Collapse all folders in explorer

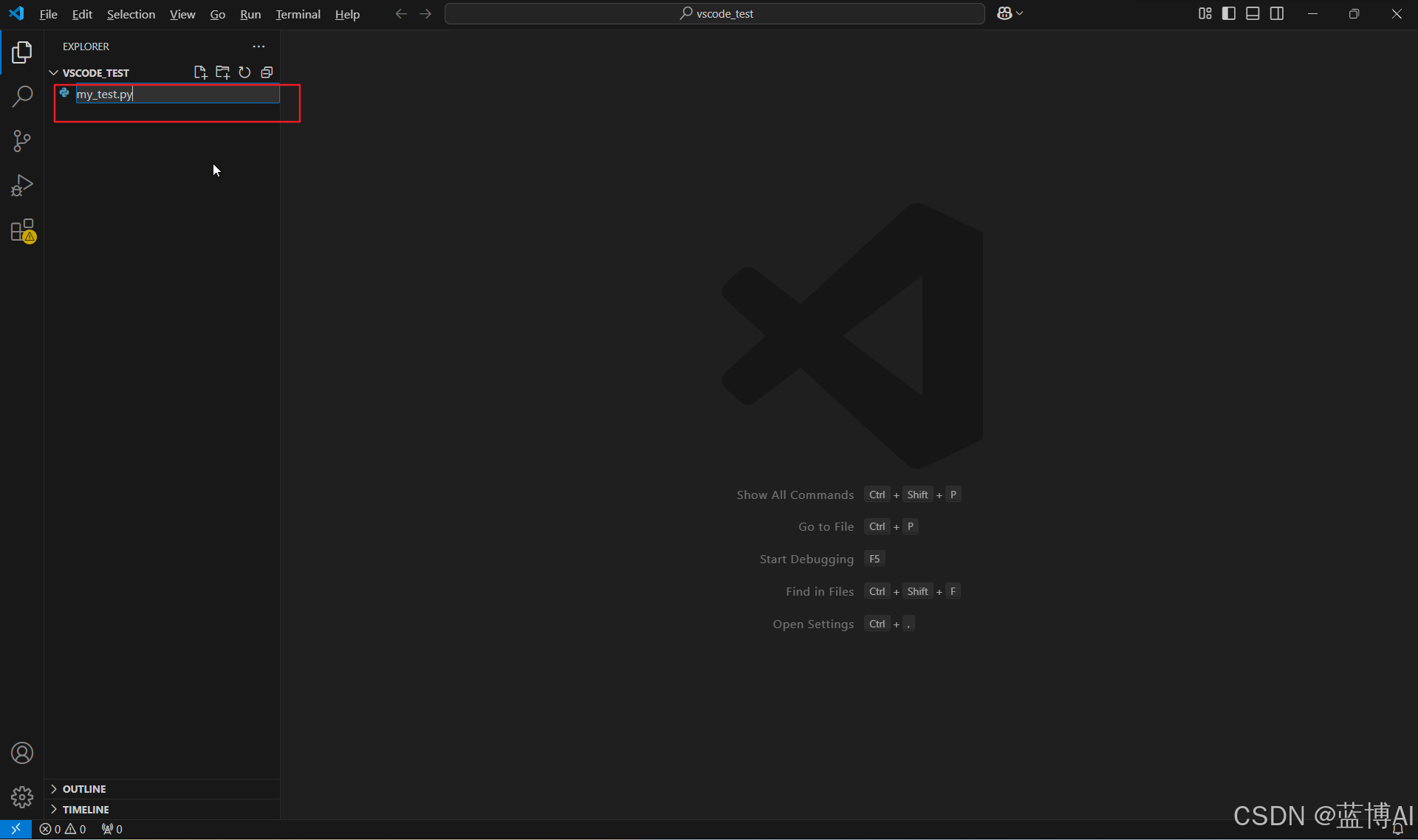pos(267,72)
